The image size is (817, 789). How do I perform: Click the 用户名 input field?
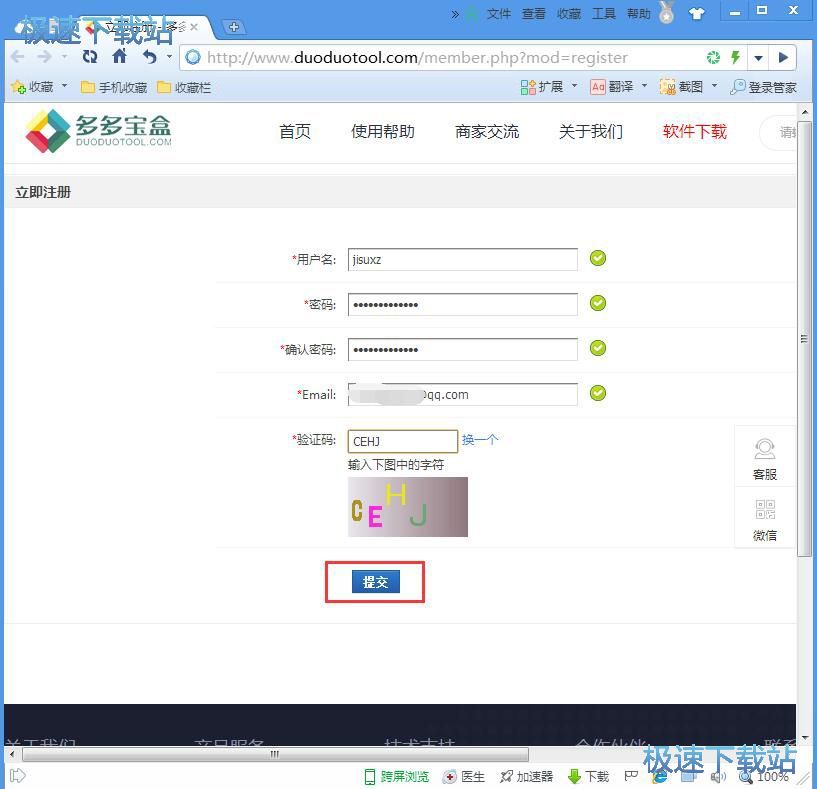pos(463,260)
